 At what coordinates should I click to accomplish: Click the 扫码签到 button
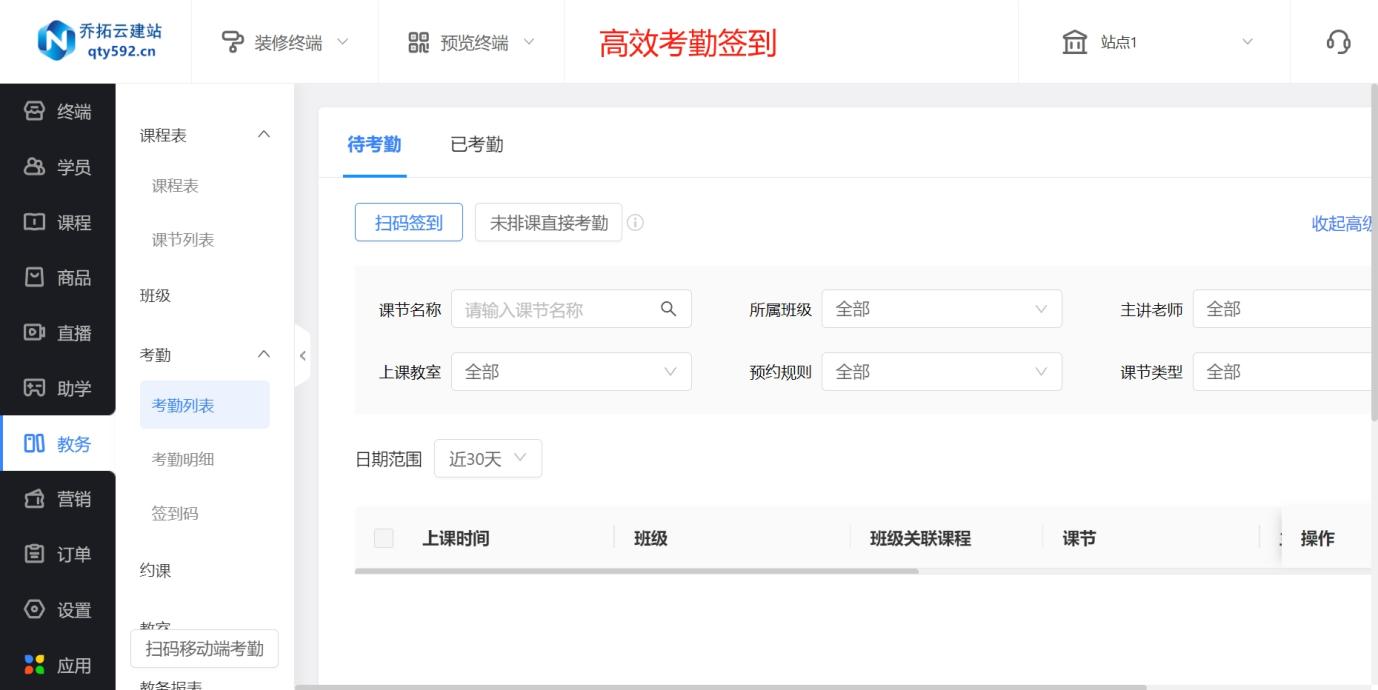pyautogui.click(x=408, y=223)
